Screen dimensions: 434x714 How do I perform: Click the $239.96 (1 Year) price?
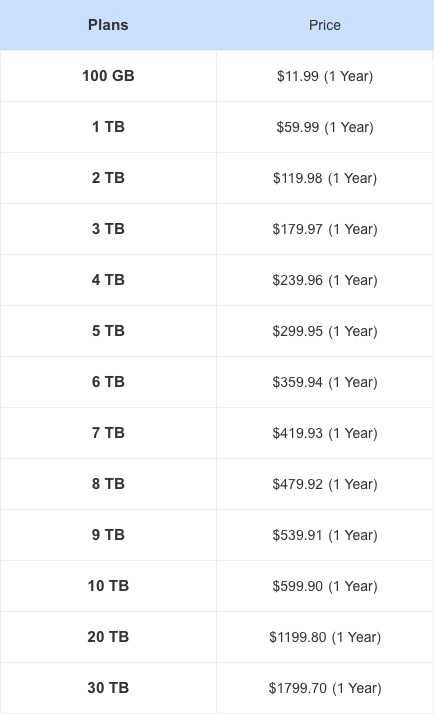[325, 280]
